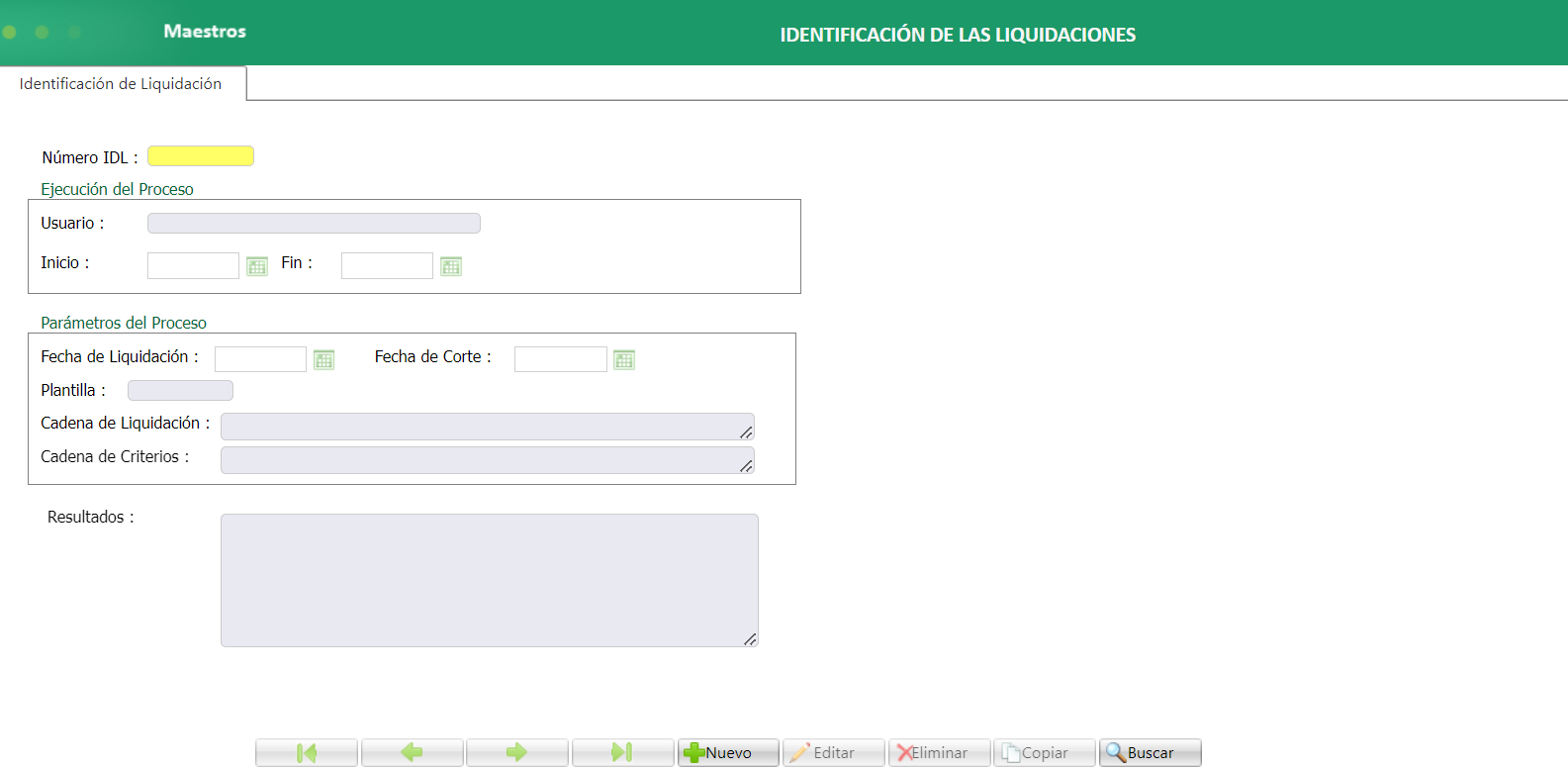The image size is (1568, 769).
Task: Click the Fecha de Liquidación input
Action: (x=260, y=359)
